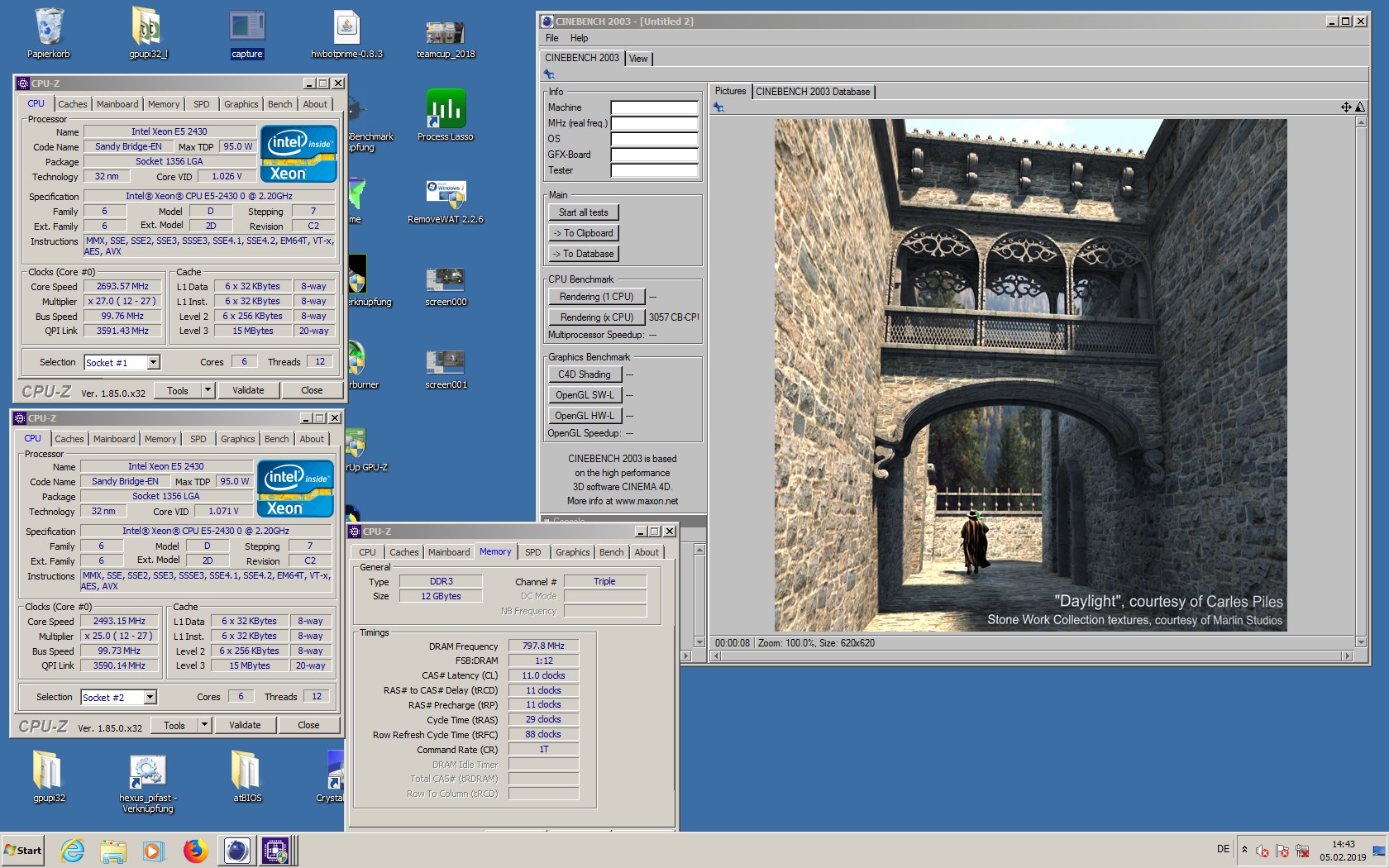
Task: Click the picture's horizontal scrollbar right arrow
Action: (1347, 656)
